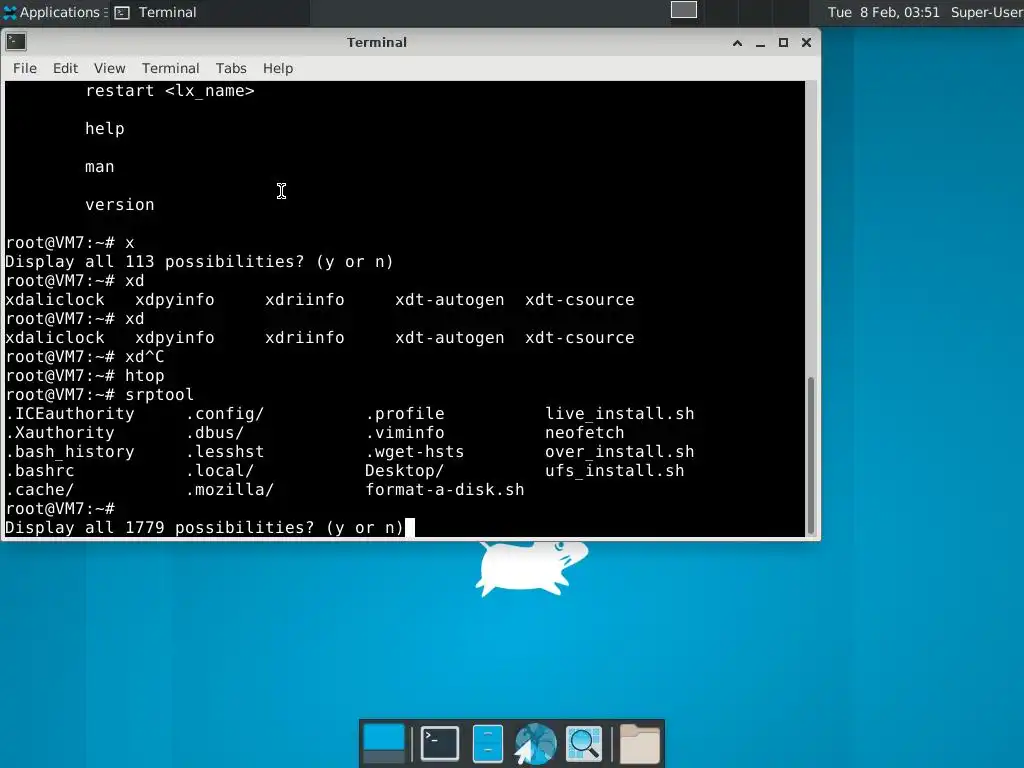Click the clock showing Tue 8 Feb, 03:51
Image resolution: width=1024 pixels, height=768 pixels.
884,12
